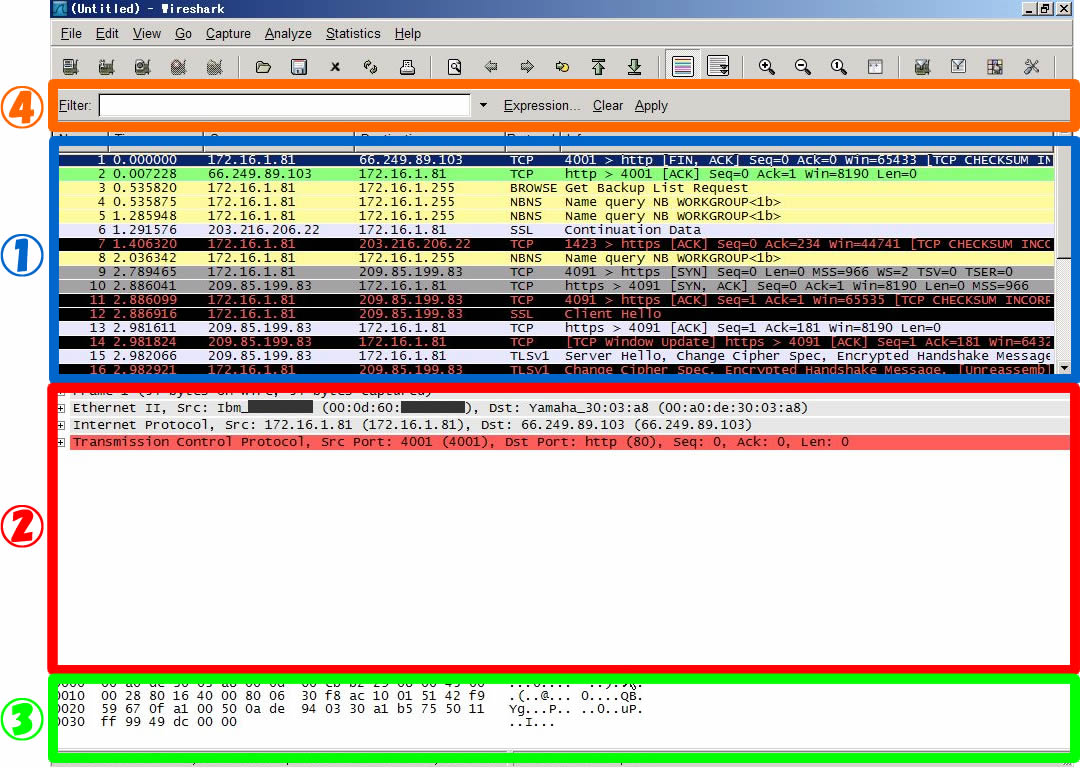
Task: Toggle auto scroll in live capture
Action: click(x=718, y=66)
